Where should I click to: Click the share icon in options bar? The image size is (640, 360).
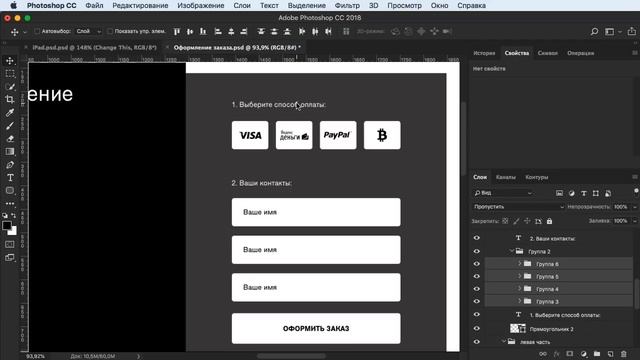pos(631,31)
